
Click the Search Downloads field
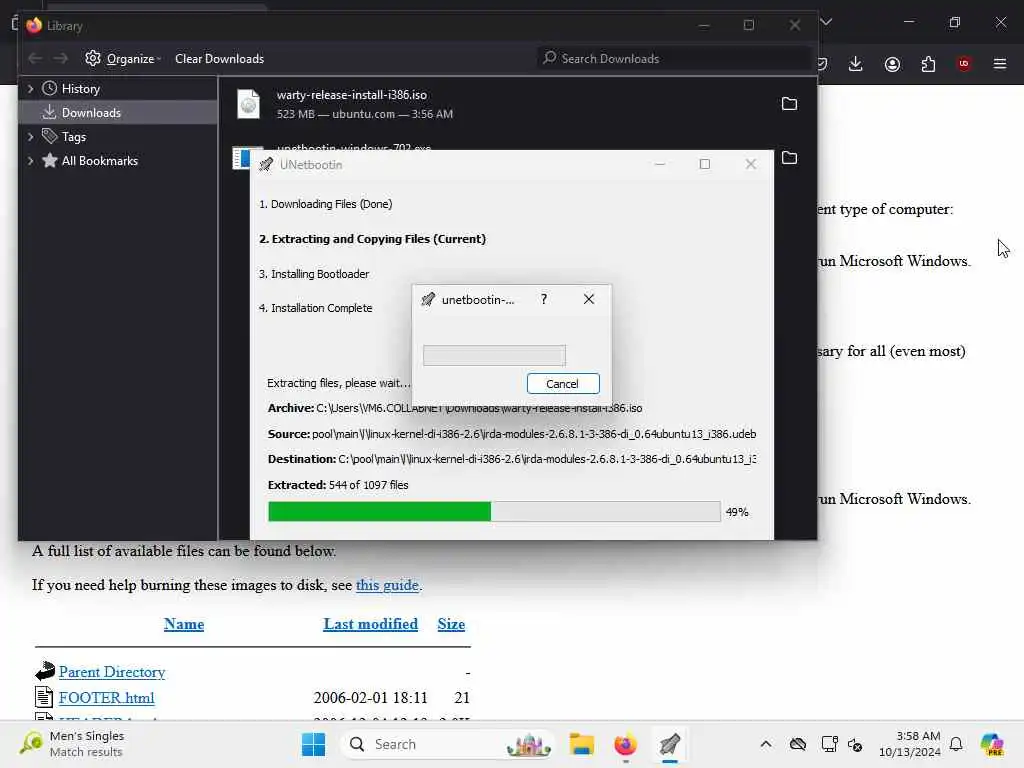pos(673,58)
